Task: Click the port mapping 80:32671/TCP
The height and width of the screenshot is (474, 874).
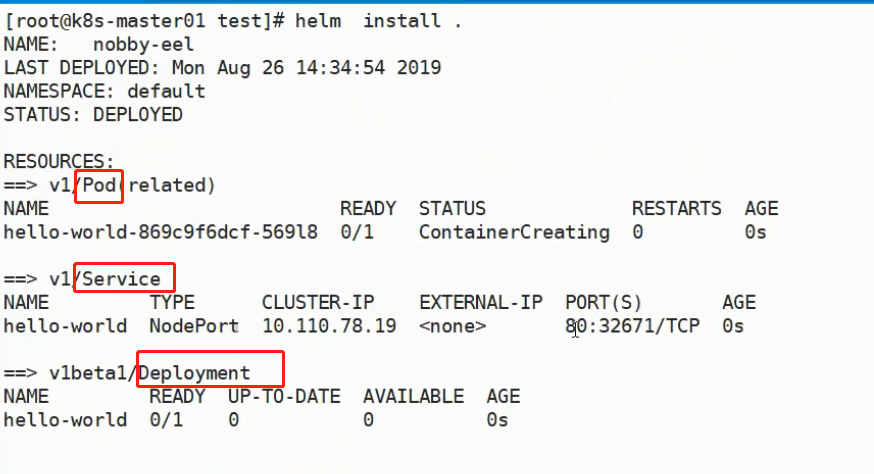Action: pyautogui.click(x=632, y=326)
